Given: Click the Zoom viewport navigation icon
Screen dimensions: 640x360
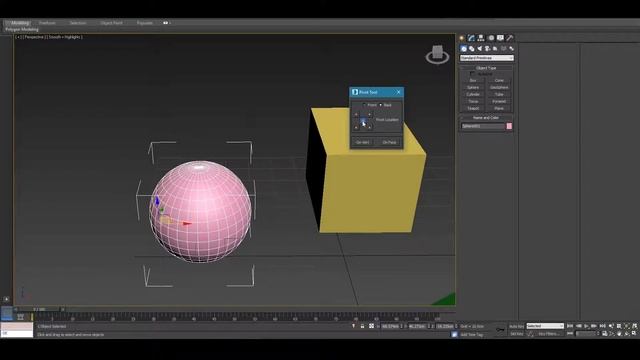Looking at the screenshot, I should (x=611, y=326).
